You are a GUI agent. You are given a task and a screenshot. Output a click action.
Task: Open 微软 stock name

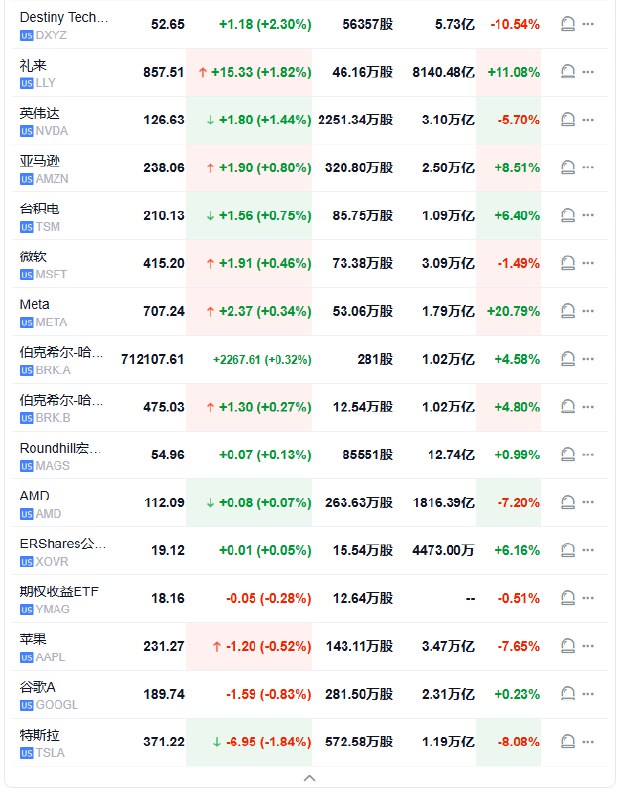click(x=33, y=257)
